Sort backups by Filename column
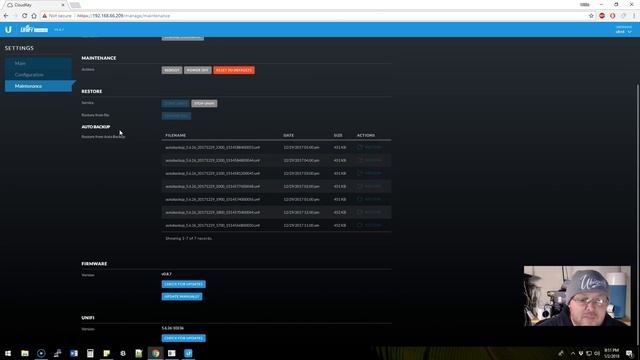This screenshot has width=640, height=360. click(176, 135)
